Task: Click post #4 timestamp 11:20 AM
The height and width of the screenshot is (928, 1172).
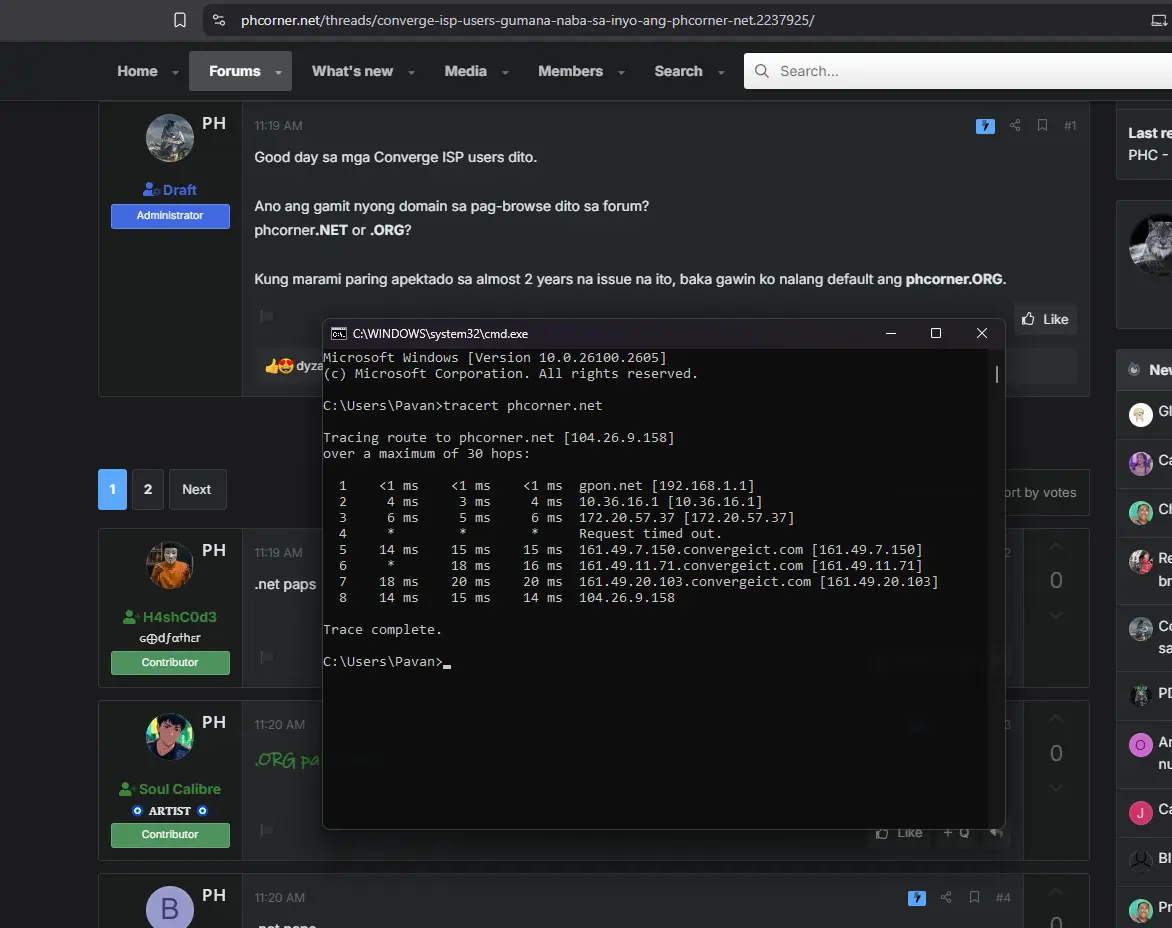Action: 280,897
